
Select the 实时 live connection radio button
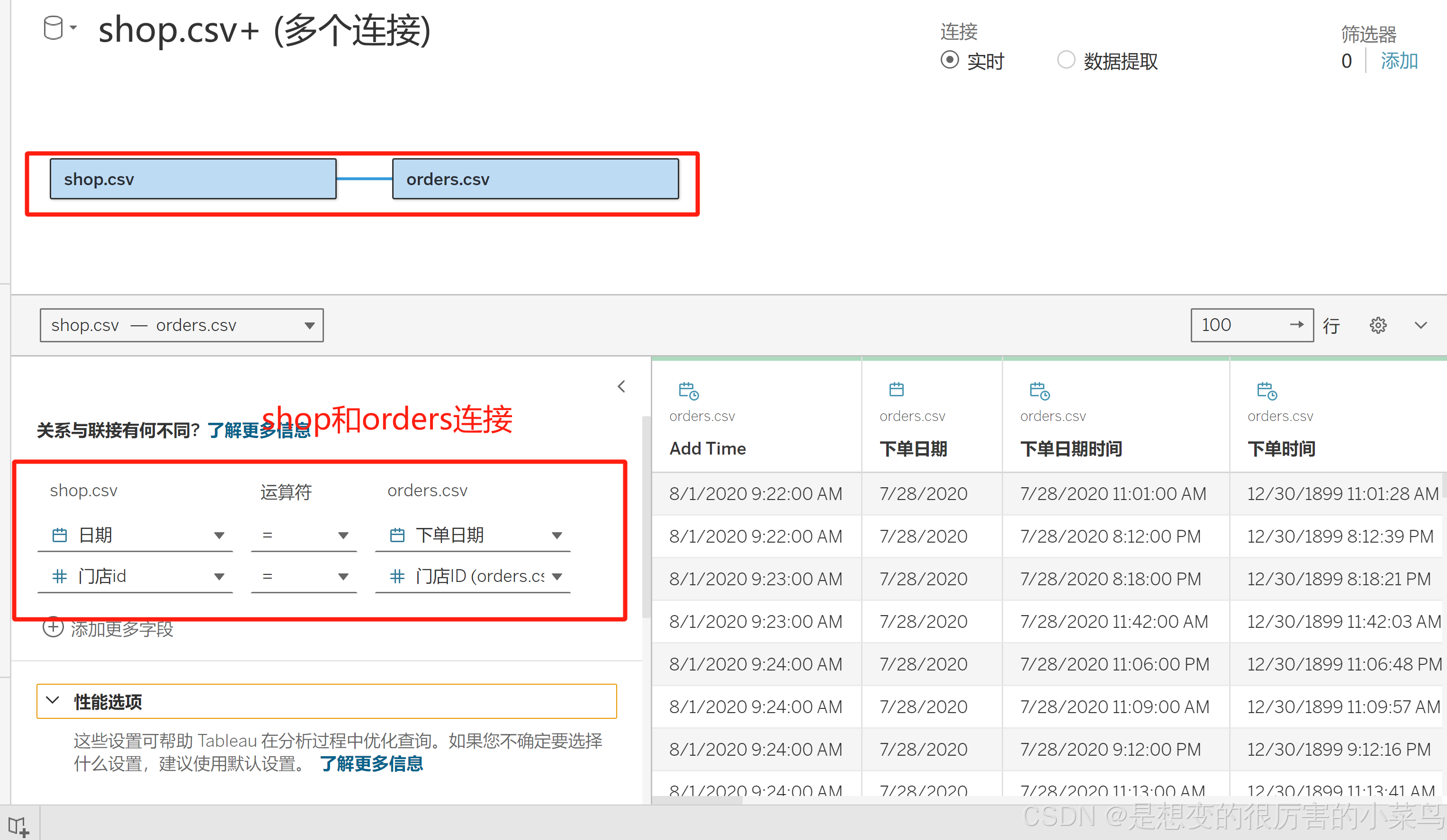(x=950, y=60)
